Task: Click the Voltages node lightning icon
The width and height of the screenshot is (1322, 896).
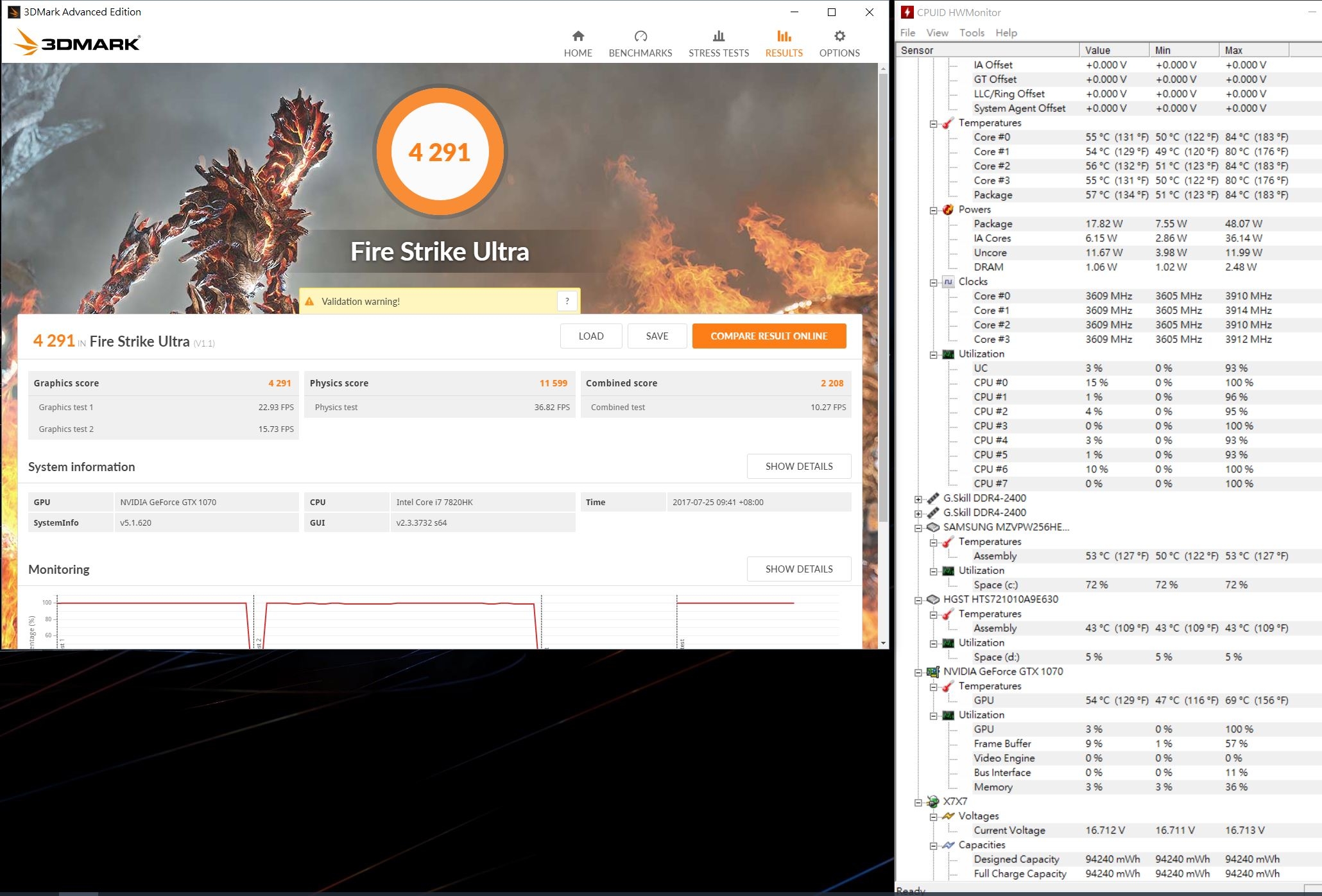Action: 948,816
